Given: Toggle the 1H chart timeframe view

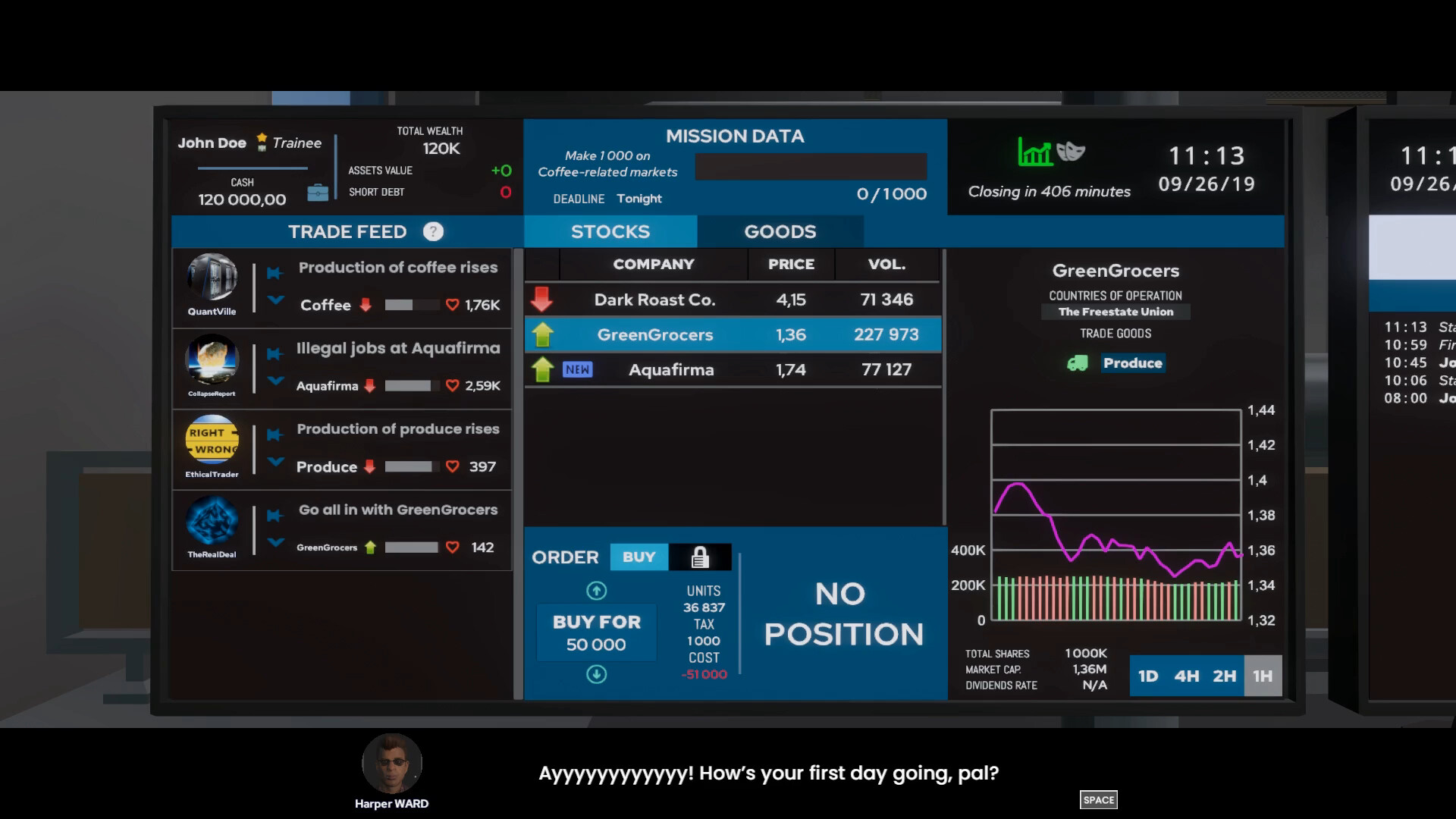Looking at the screenshot, I should [1262, 676].
